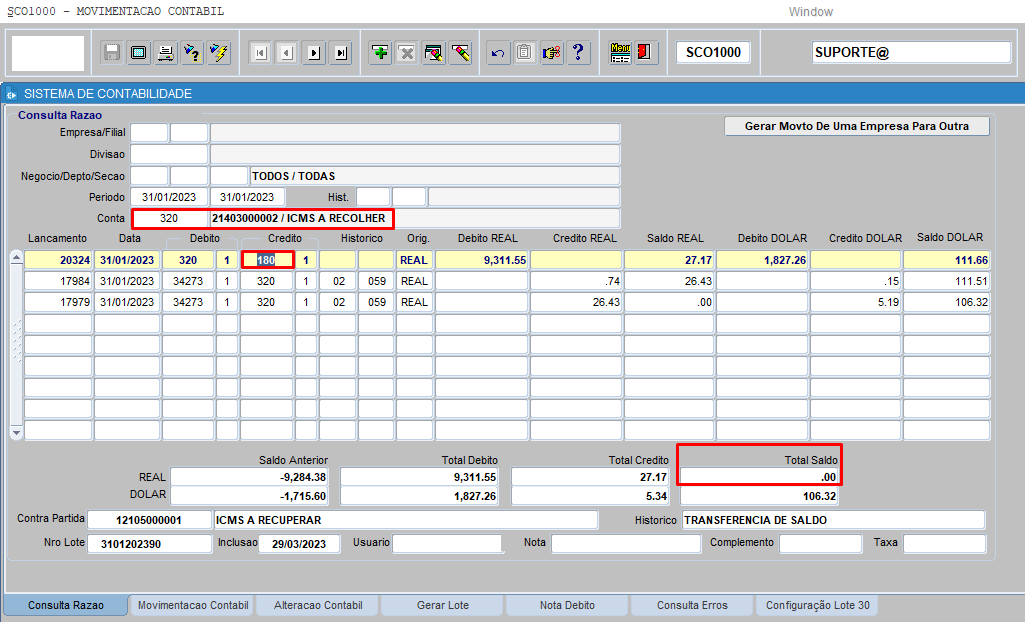Open the Alteracao Contabil tab

(318, 605)
